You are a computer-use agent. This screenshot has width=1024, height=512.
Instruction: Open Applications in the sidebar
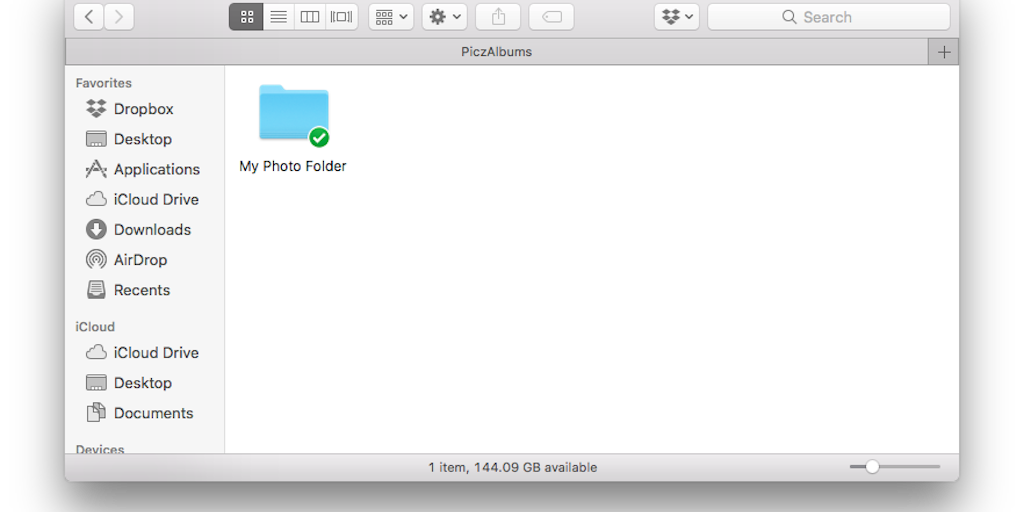click(157, 169)
